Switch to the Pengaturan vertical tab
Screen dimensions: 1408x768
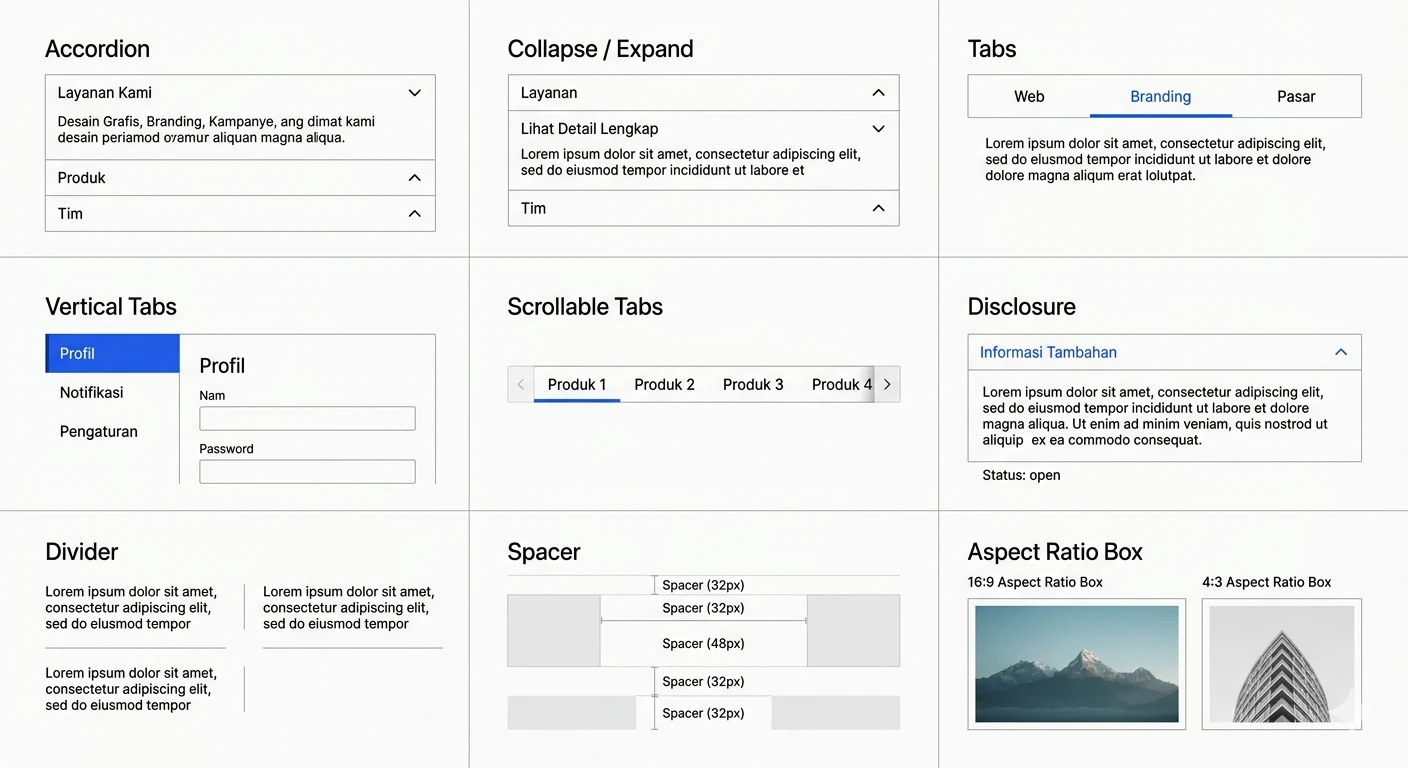[112, 432]
